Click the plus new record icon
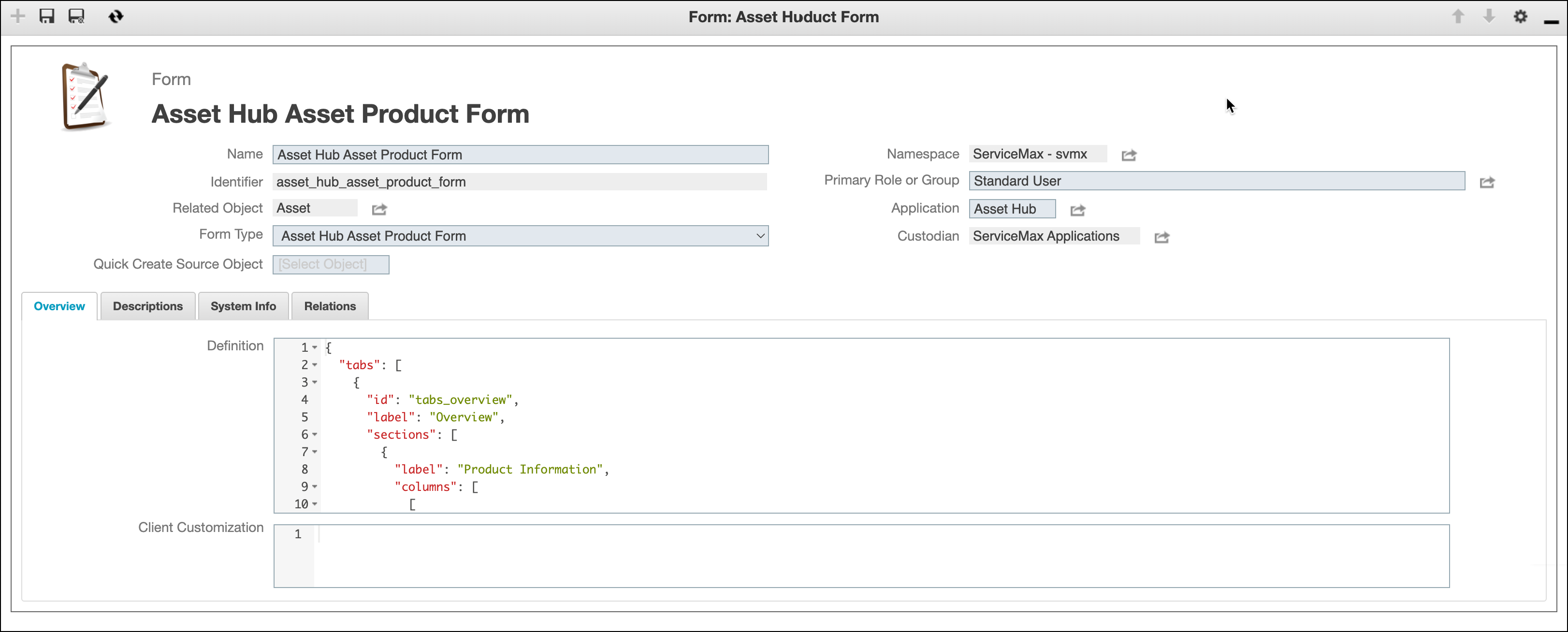 click(x=18, y=16)
